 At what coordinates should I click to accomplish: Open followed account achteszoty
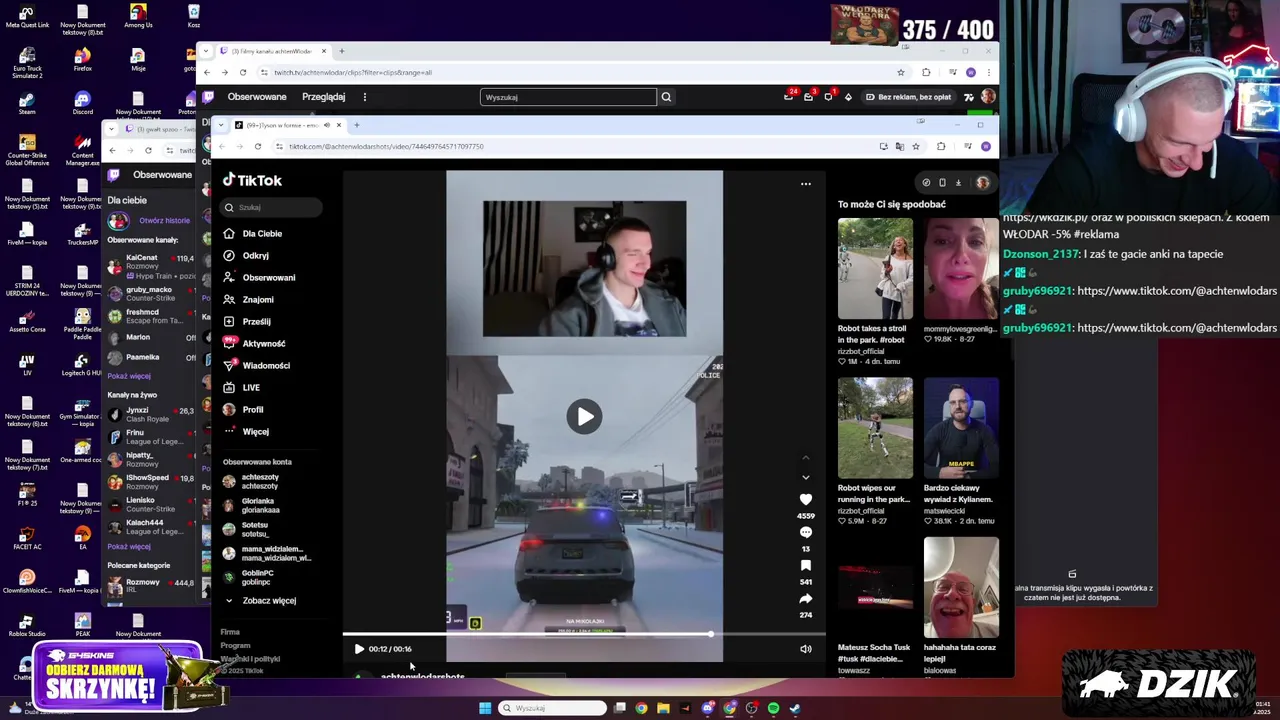[252, 481]
